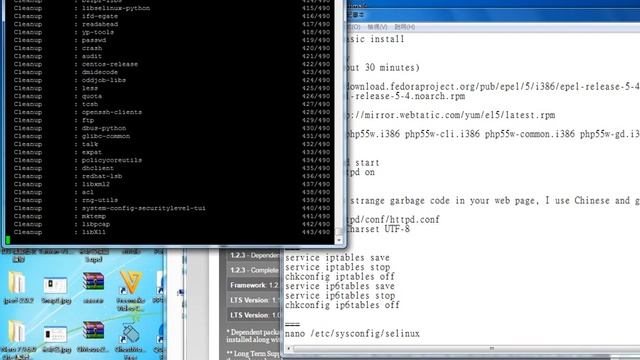Click terminal row 'Cleanup : rng-utils'

[171, 200]
